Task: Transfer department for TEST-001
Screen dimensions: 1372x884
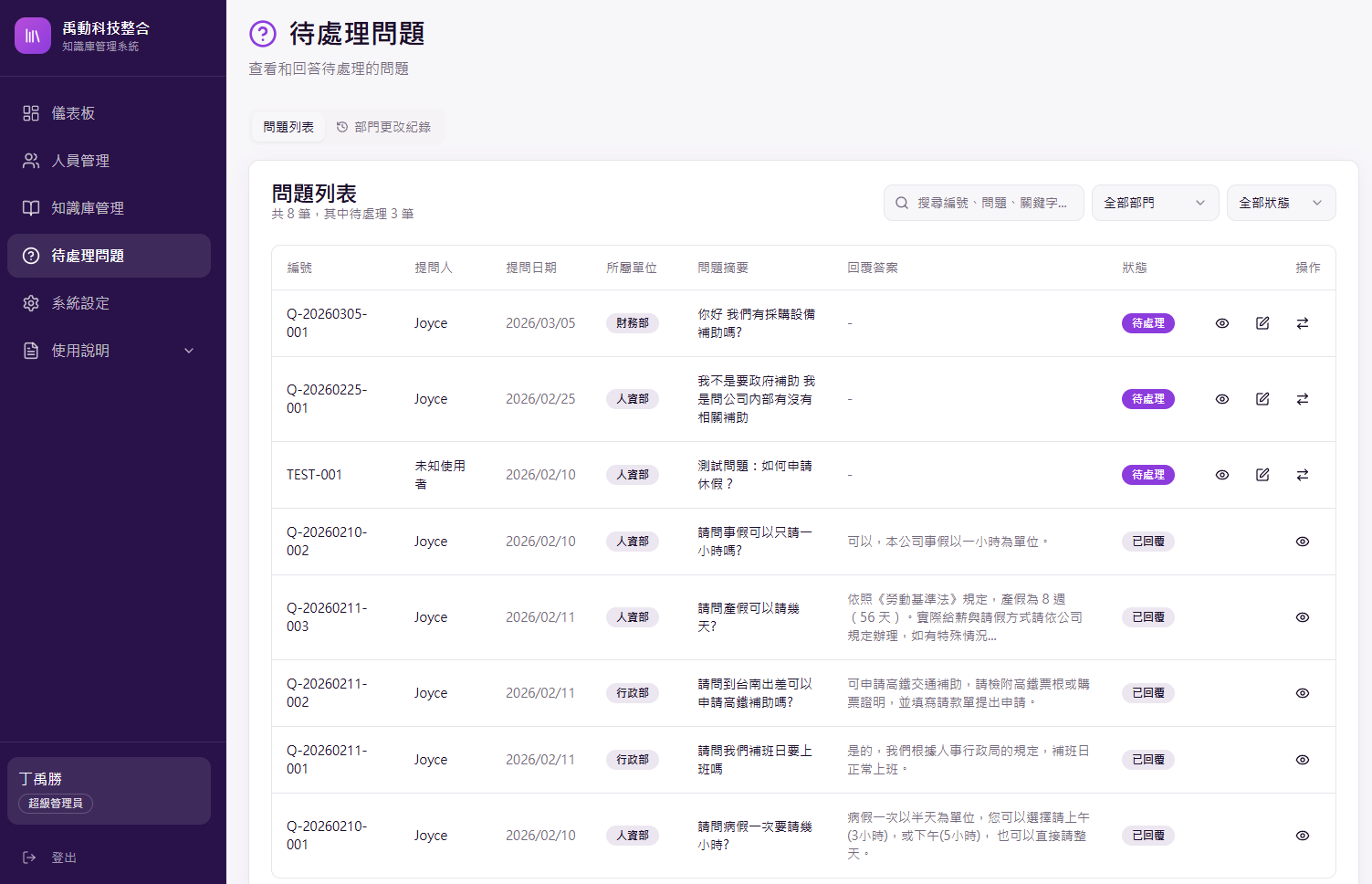Action: (1303, 475)
